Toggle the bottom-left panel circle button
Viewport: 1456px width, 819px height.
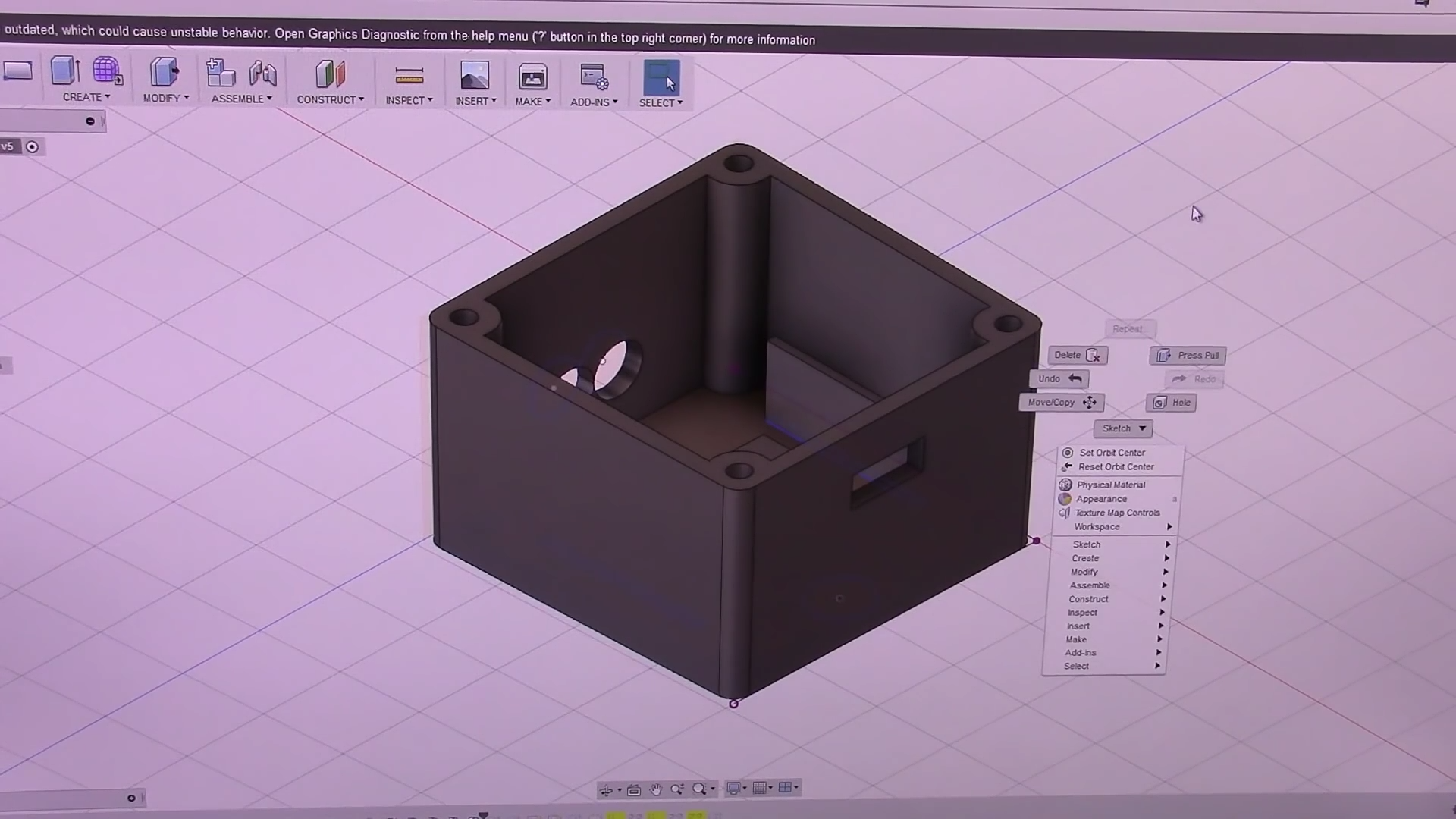(x=131, y=798)
